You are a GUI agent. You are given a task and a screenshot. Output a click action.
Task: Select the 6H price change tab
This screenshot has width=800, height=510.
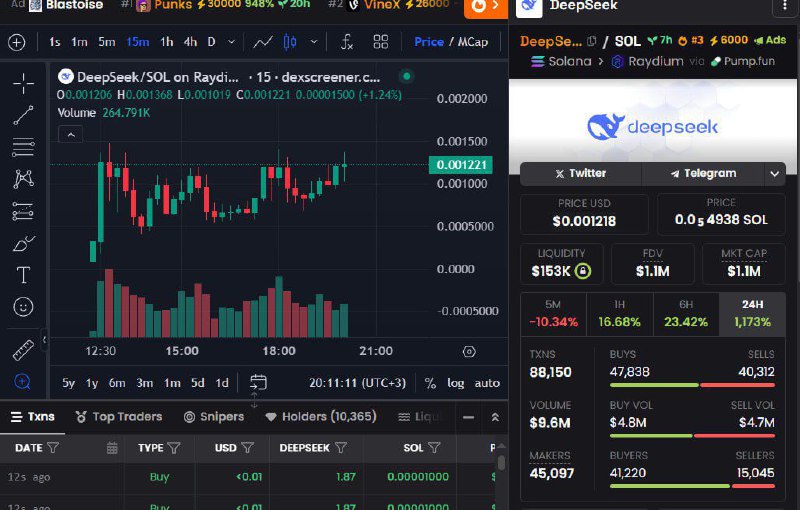686,314
